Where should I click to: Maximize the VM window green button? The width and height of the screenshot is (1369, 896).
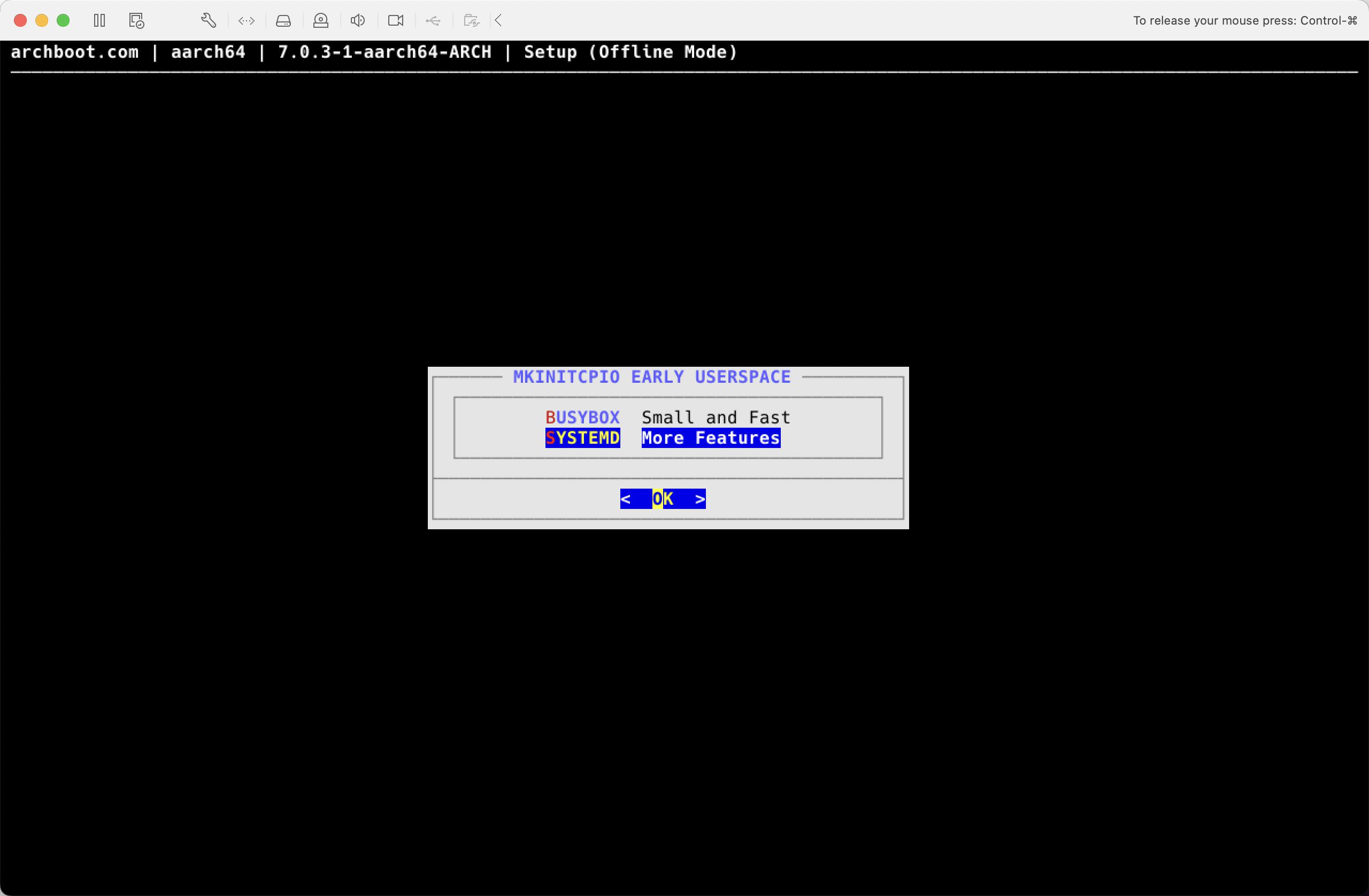[x=63, y=21]
